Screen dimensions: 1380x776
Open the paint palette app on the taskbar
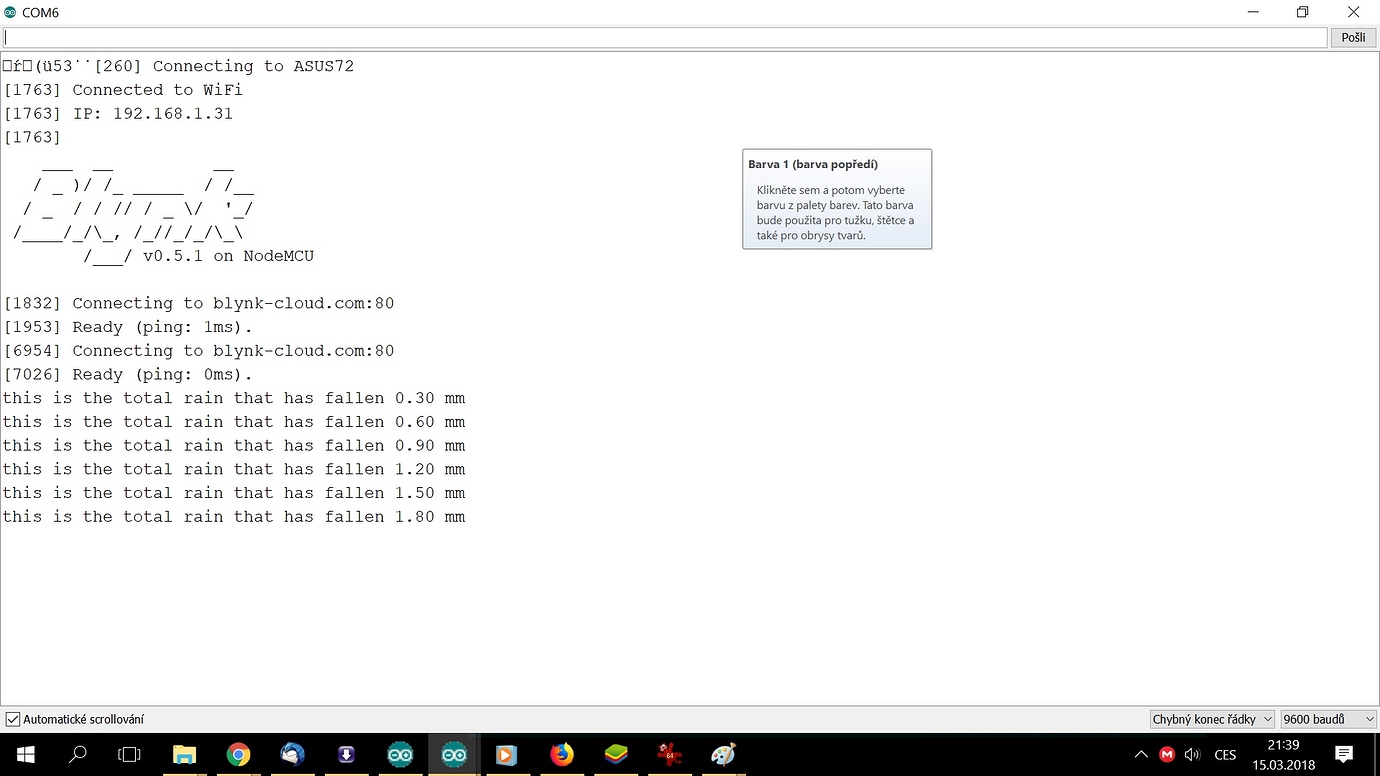(722, 755)
